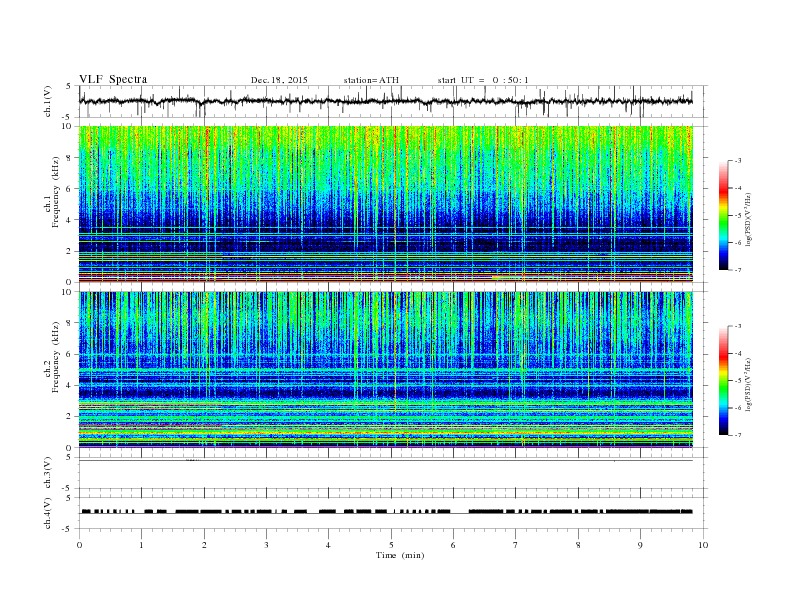Click the "2" kHz tick on ch.2 spectrogram
792x612 pixels.
(x=70, y=416)
